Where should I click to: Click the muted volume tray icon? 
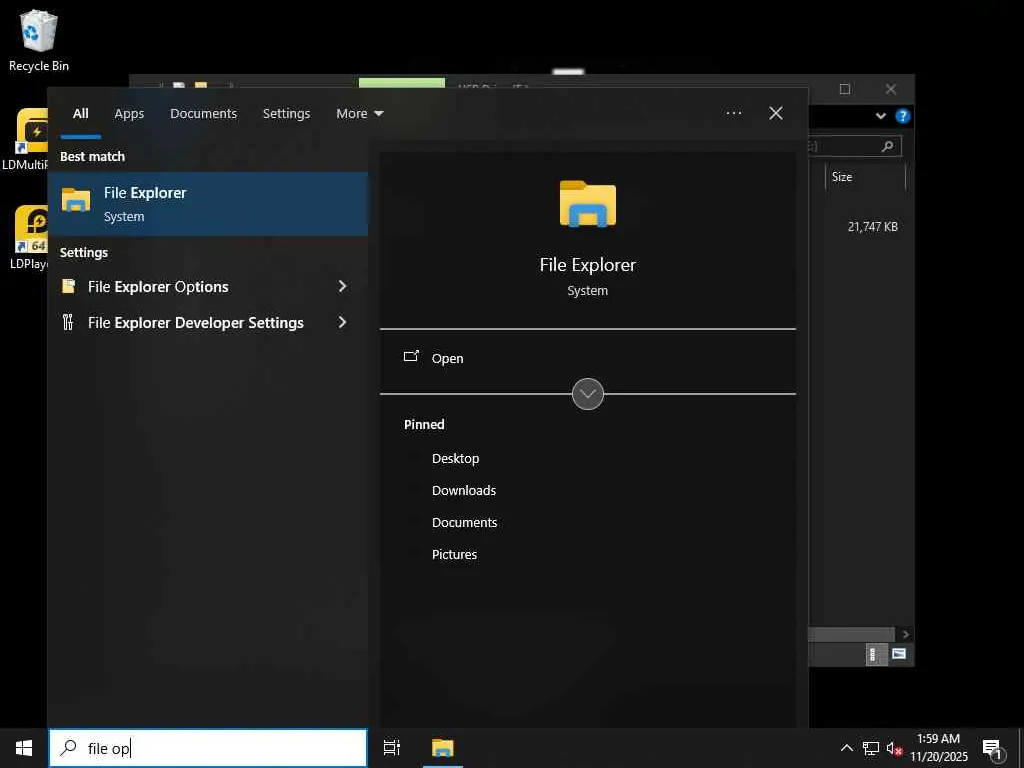pyautogui.click(x=894, y=748)
